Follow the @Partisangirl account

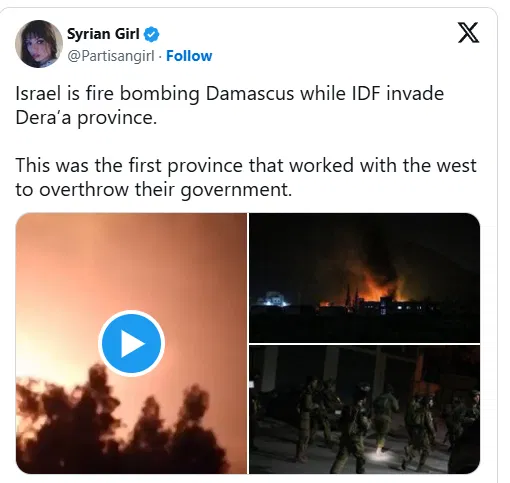click(189, 56)
